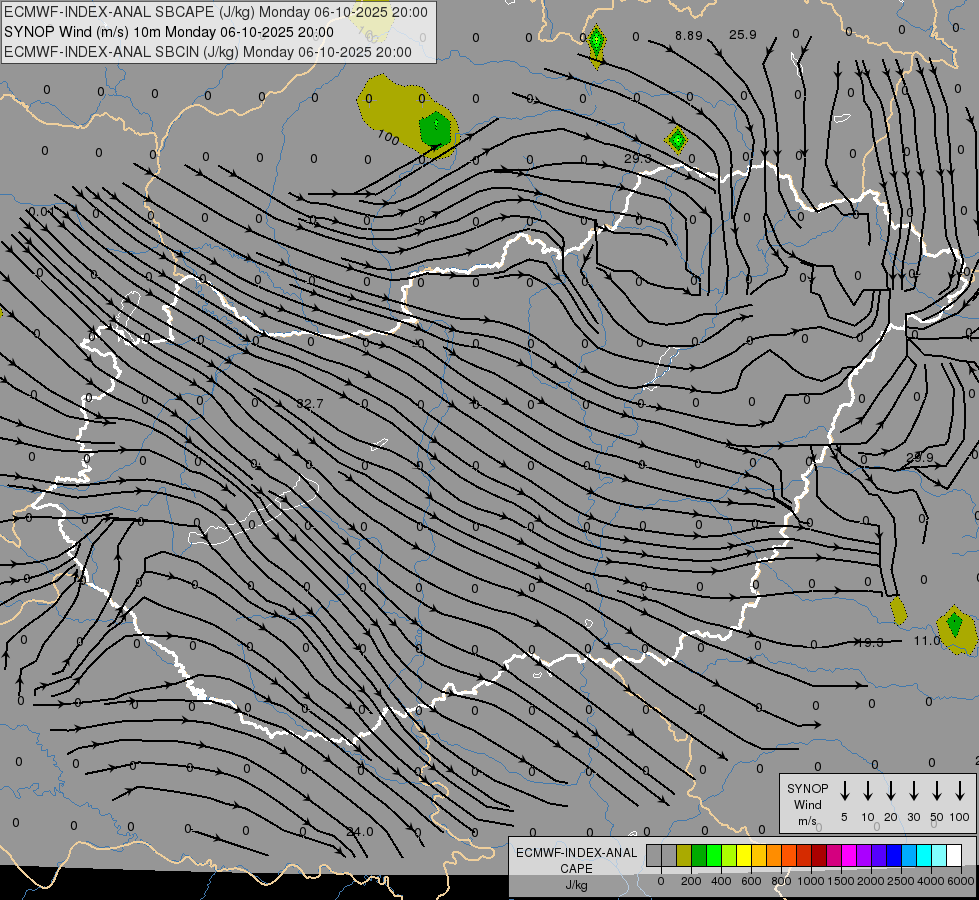Click the 1000 tick label in CAPE scale
This screenshot has width=979, height=900.
tap(810, 881)
